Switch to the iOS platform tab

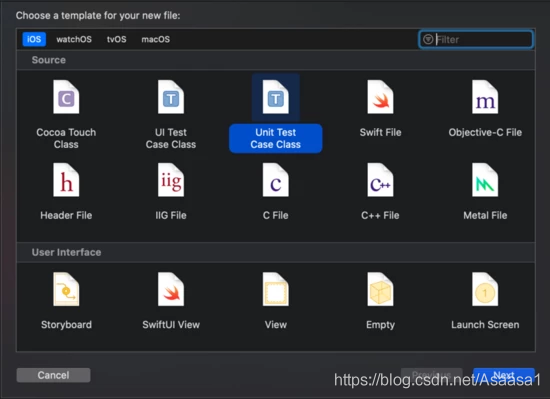[x=34, y=39]
